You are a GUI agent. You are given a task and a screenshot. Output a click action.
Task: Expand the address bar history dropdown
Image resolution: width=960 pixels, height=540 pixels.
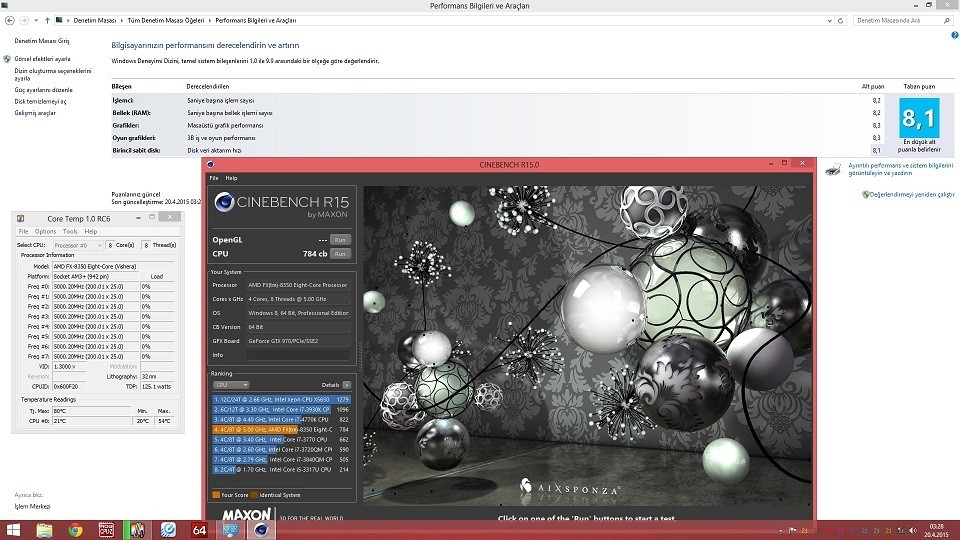(x=830, y=20)
